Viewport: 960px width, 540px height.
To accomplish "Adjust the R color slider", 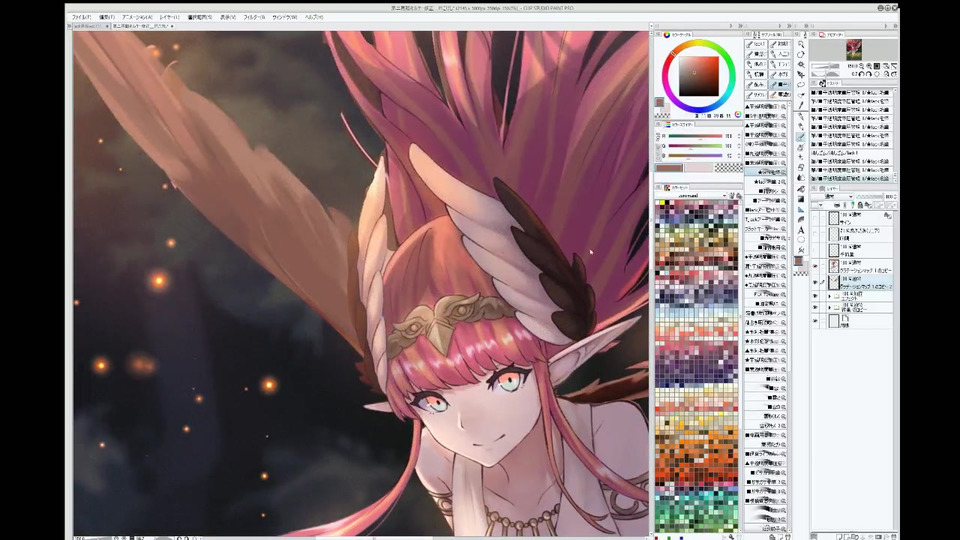I will [x=696, y=136].
